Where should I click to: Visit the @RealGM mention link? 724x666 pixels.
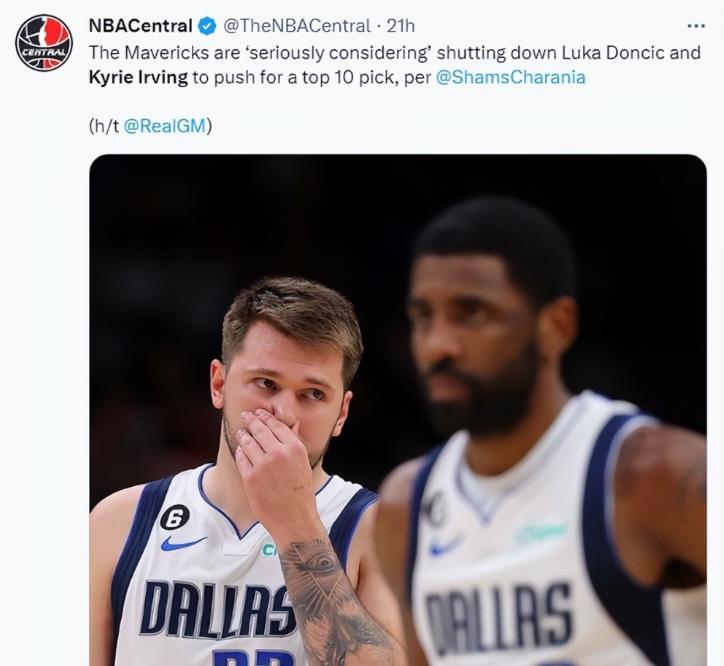[x=167, y=126]
